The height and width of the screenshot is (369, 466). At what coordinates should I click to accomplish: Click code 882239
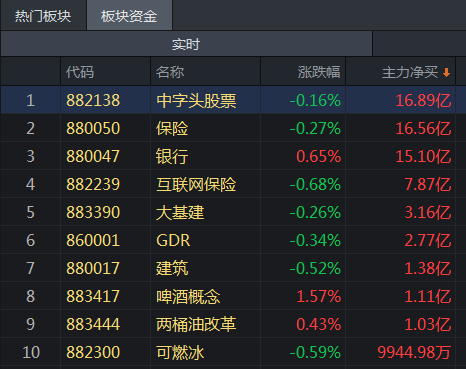click(x=93, y=184)
